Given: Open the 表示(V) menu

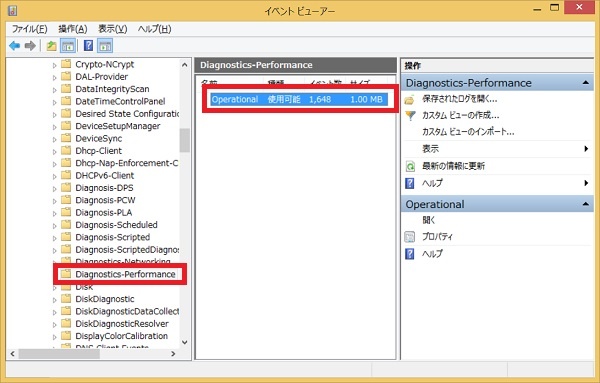Looking at the screenshot, I should pyautogui.click(x=112, y=29).
